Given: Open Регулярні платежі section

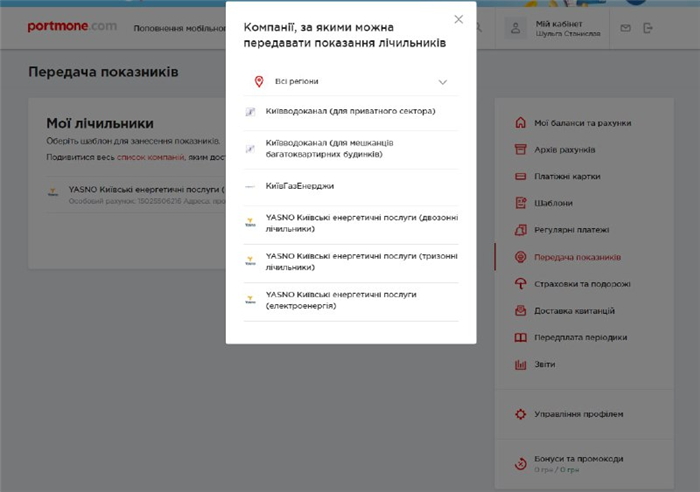Looking at the screenshot, I should click(x=572, y=230).
